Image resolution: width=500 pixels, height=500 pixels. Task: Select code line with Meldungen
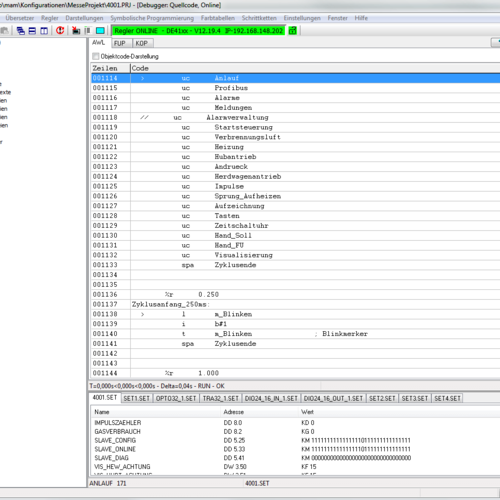[x=295, y=108]
